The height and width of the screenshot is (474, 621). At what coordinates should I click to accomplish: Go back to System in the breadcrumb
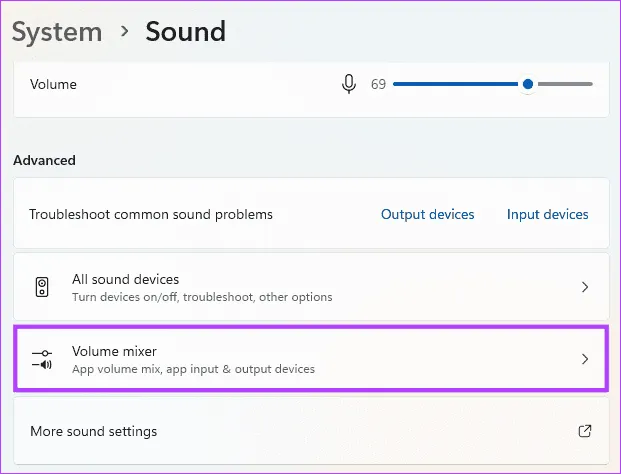[x=57, y=31]
